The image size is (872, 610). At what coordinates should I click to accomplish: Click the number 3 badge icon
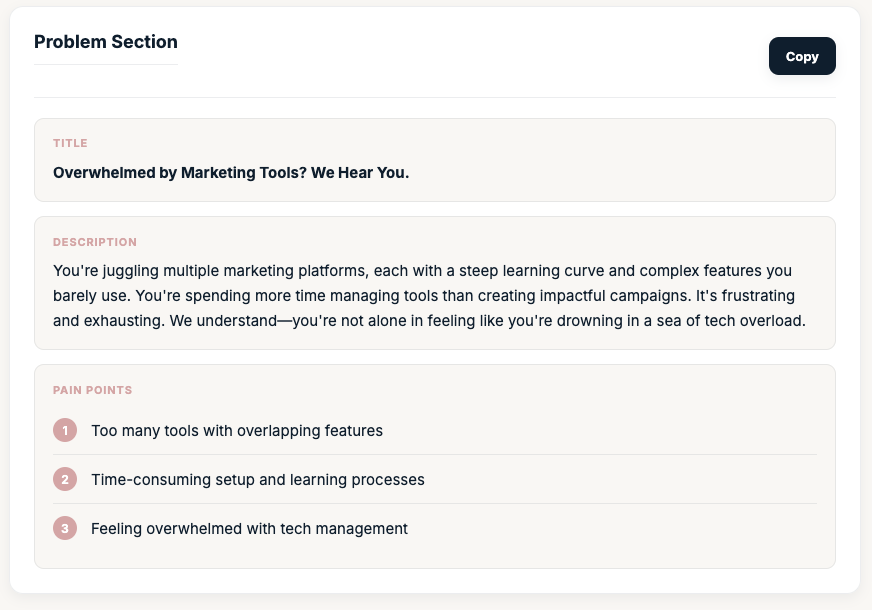pos(65,529)
